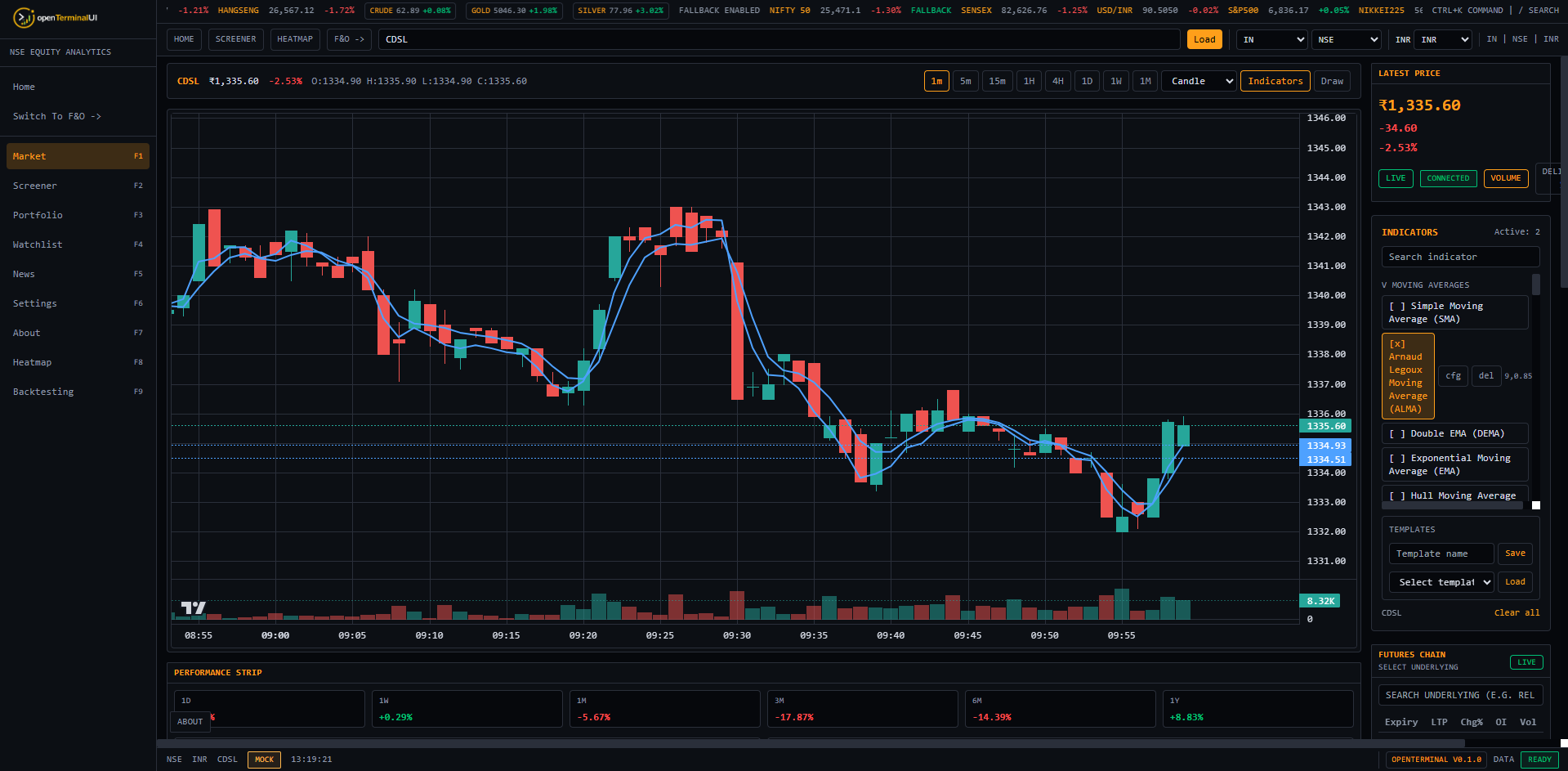Select the 4H timeframe

pyautogui.click(x=1058, y=81)
